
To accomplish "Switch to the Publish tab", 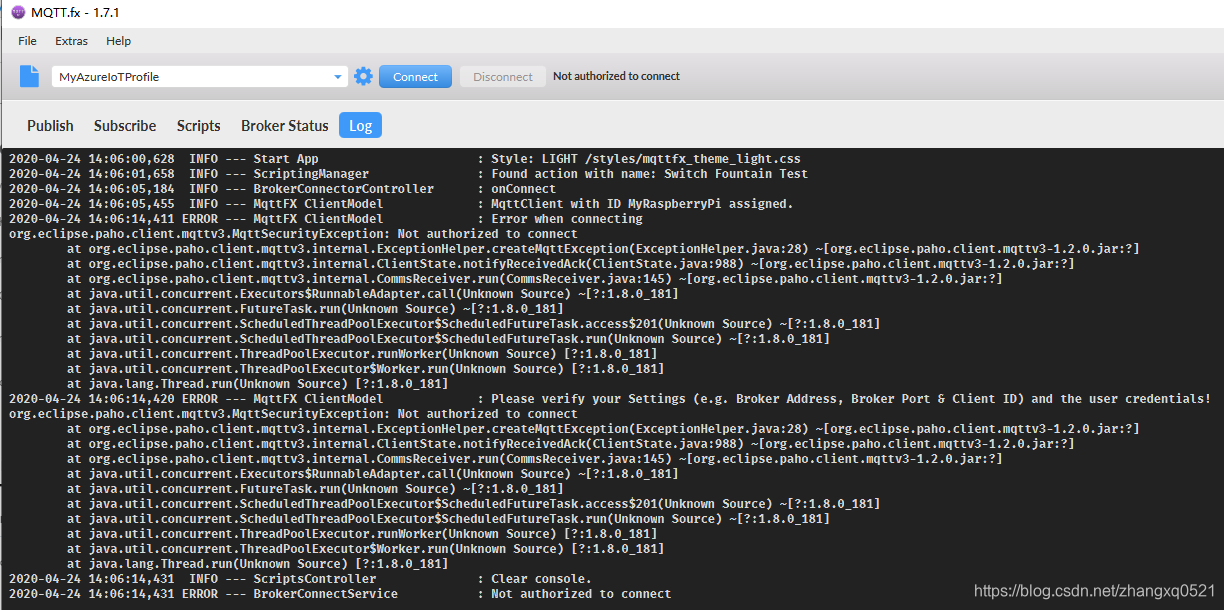I will click(x=50, y=125).
